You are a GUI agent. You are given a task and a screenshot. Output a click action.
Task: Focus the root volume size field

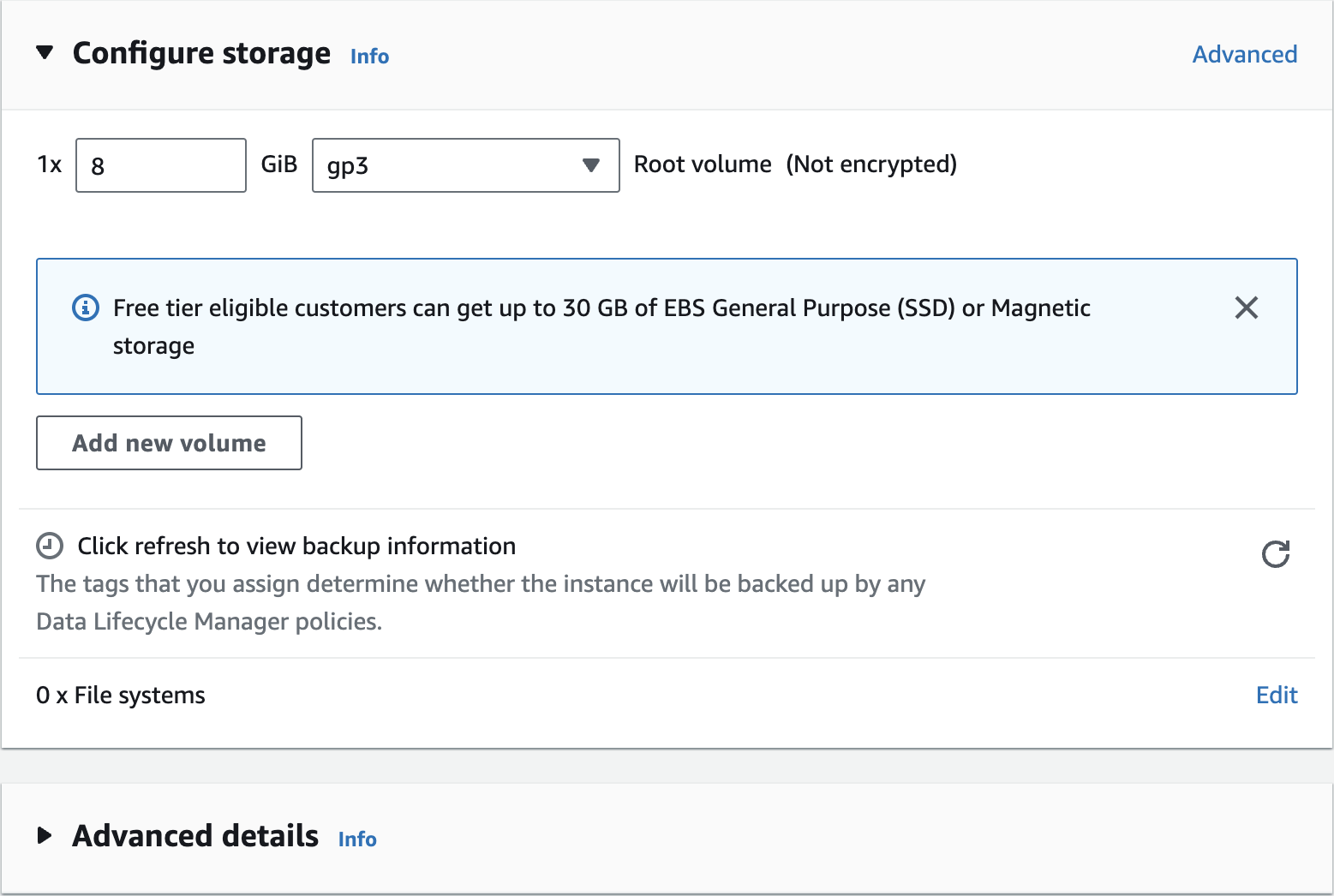pyautogui.click(x=161, y=165)
